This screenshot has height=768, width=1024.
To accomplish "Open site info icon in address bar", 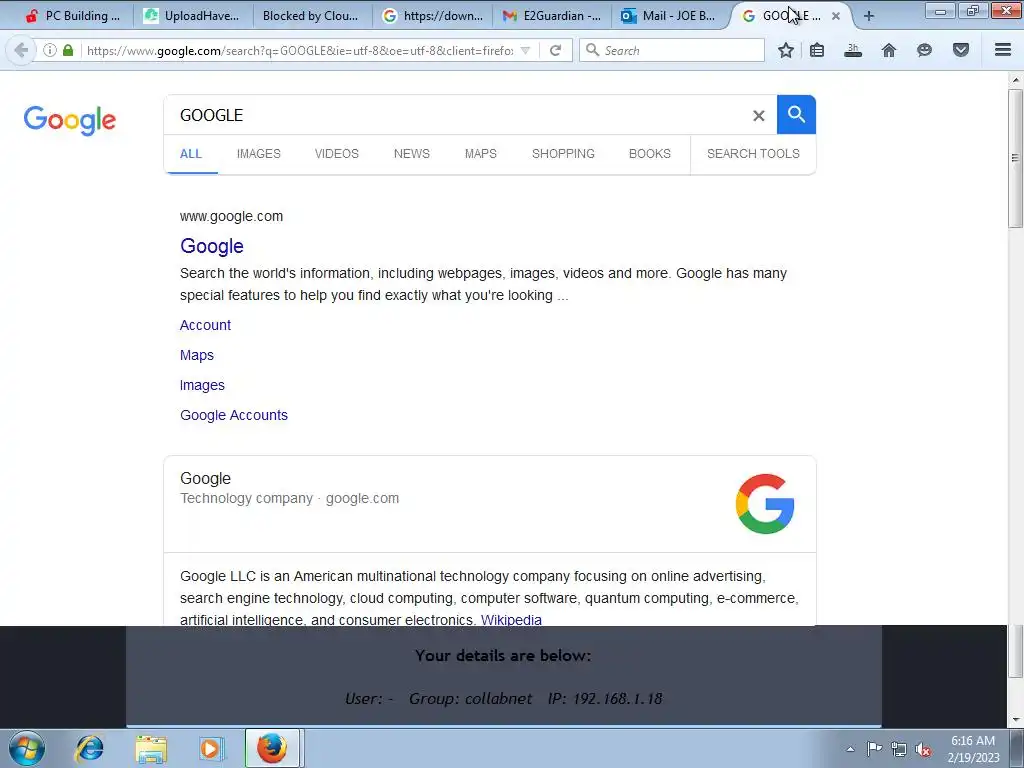I will pyautogui.click(x=50, y=50).
